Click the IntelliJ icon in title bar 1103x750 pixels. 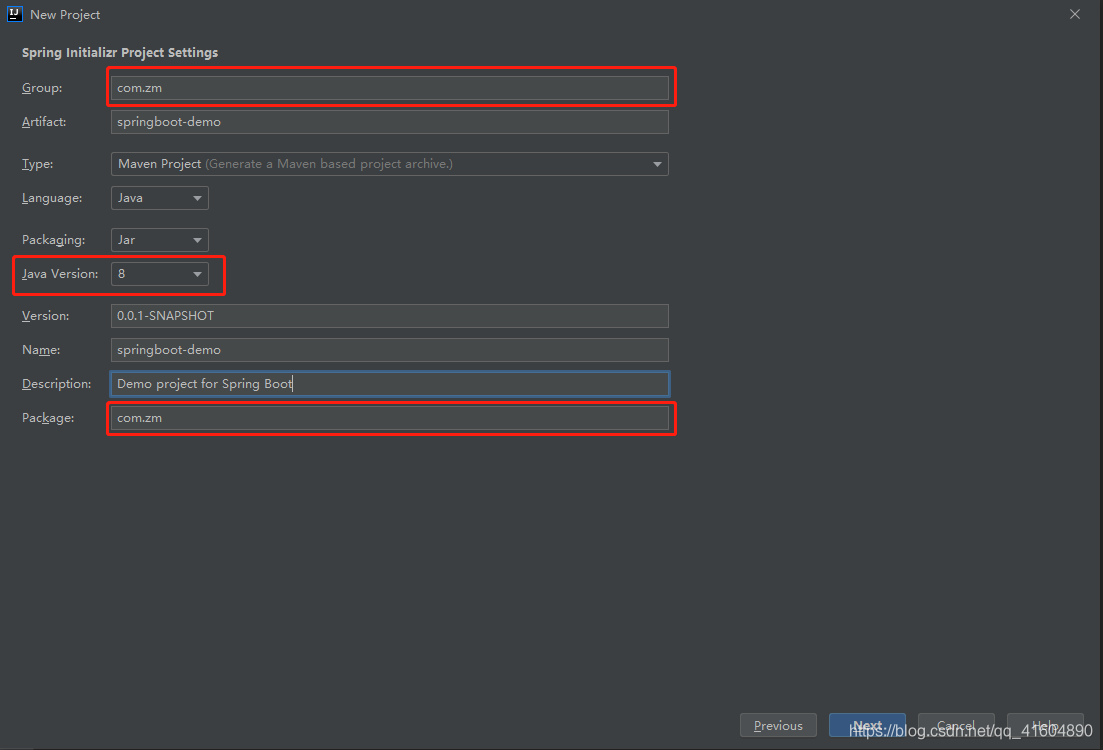pyautogui.click(x=14, y=14)
